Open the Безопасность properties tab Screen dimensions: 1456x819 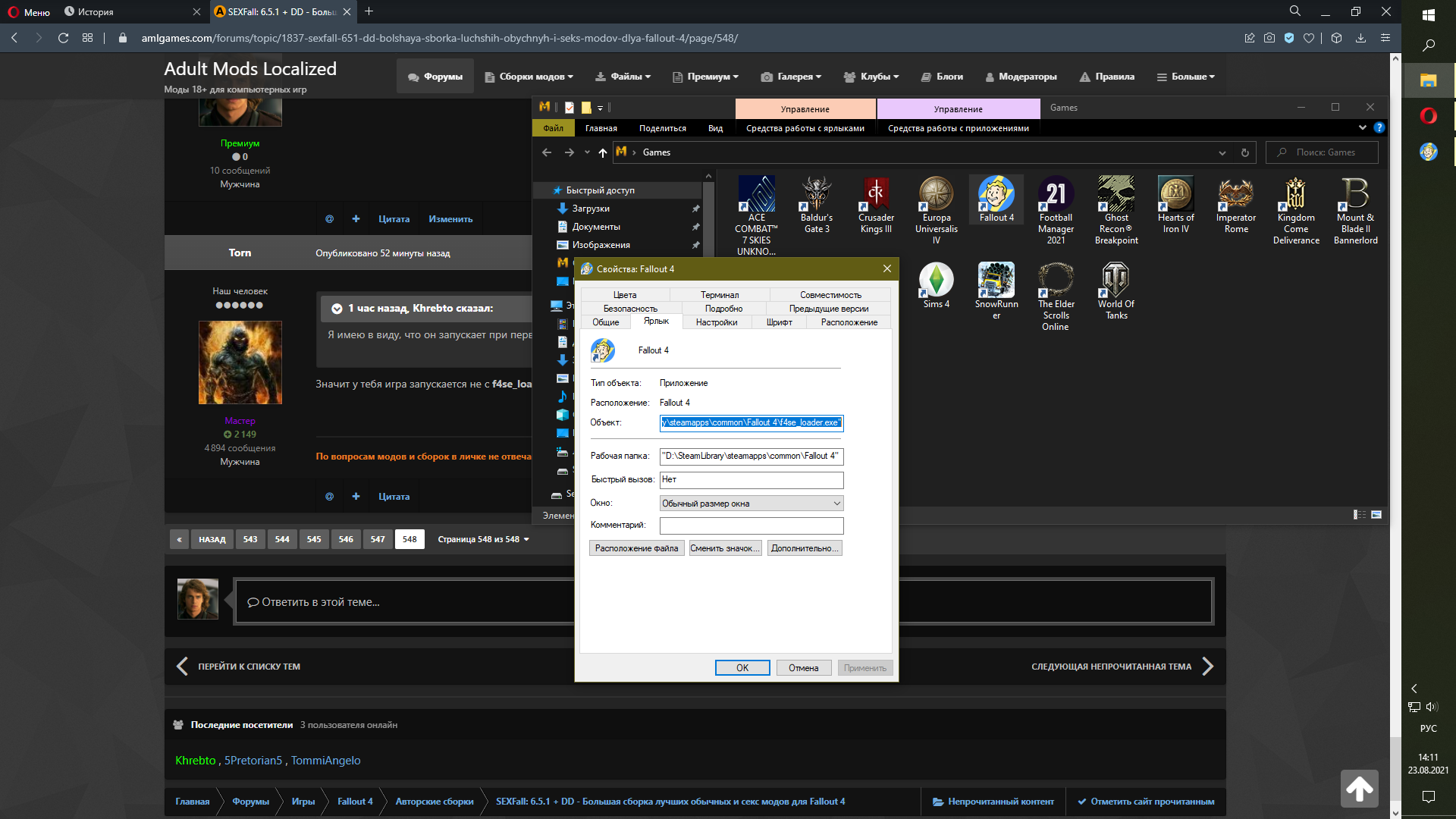tap(630, 309)
